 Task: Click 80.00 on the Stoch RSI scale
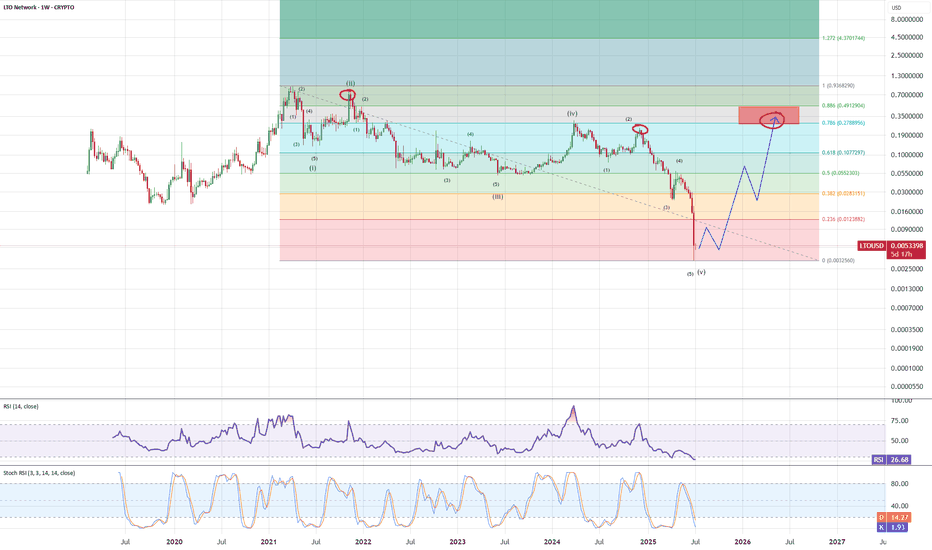coord(900,484)
